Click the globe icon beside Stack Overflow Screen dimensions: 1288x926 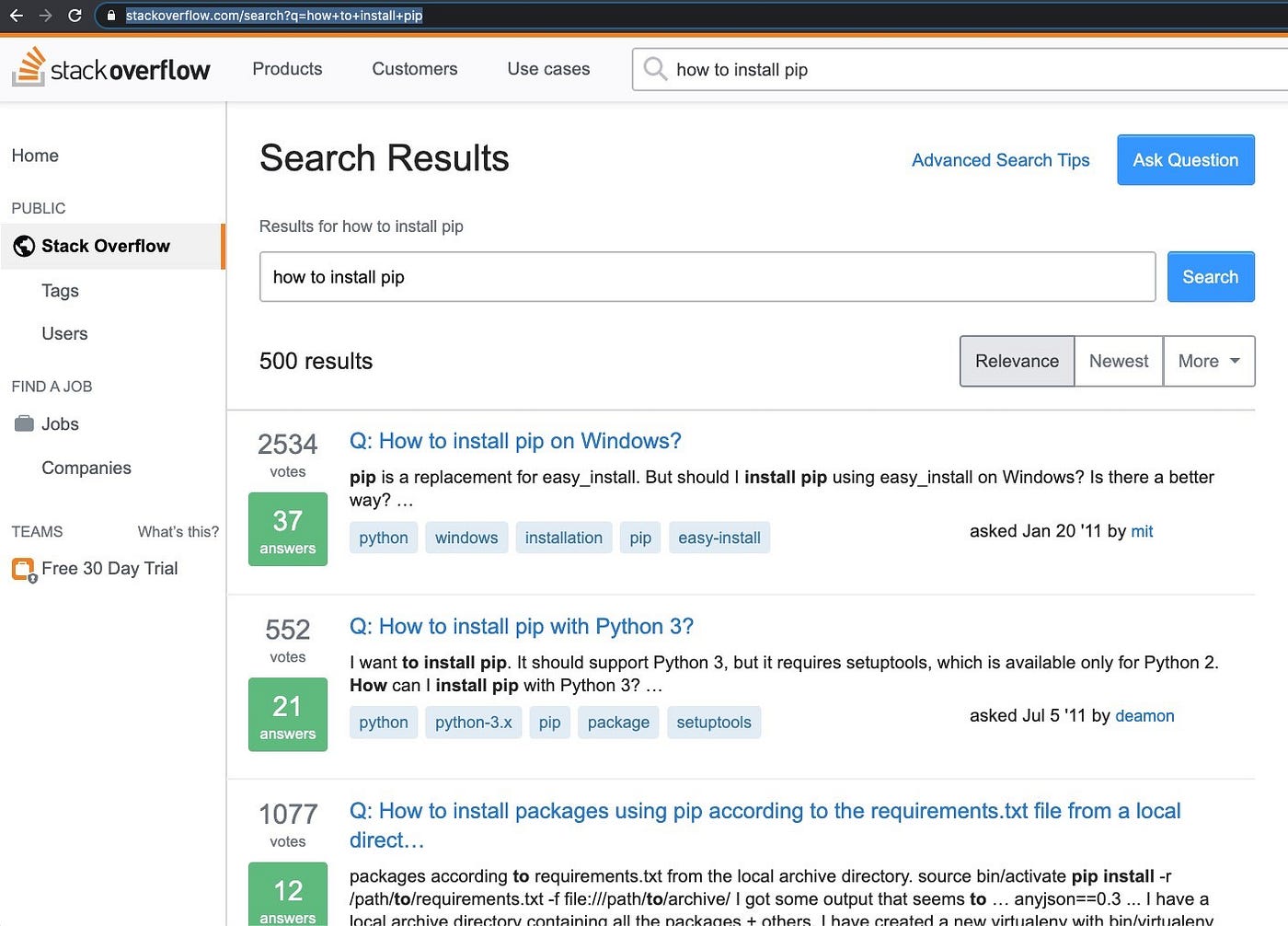(24, 246)
